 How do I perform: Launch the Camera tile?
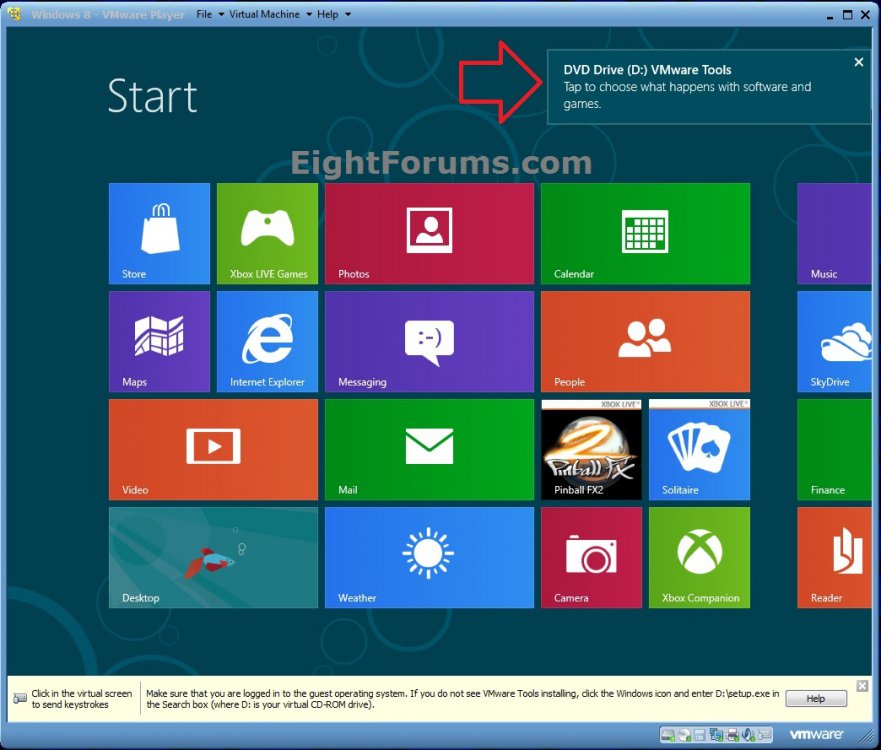tap(591, 557)
